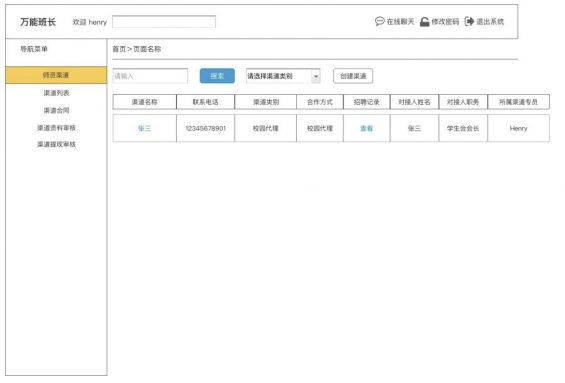
Task: Click the phone number cell 12345678901
Action: point(205,128)
